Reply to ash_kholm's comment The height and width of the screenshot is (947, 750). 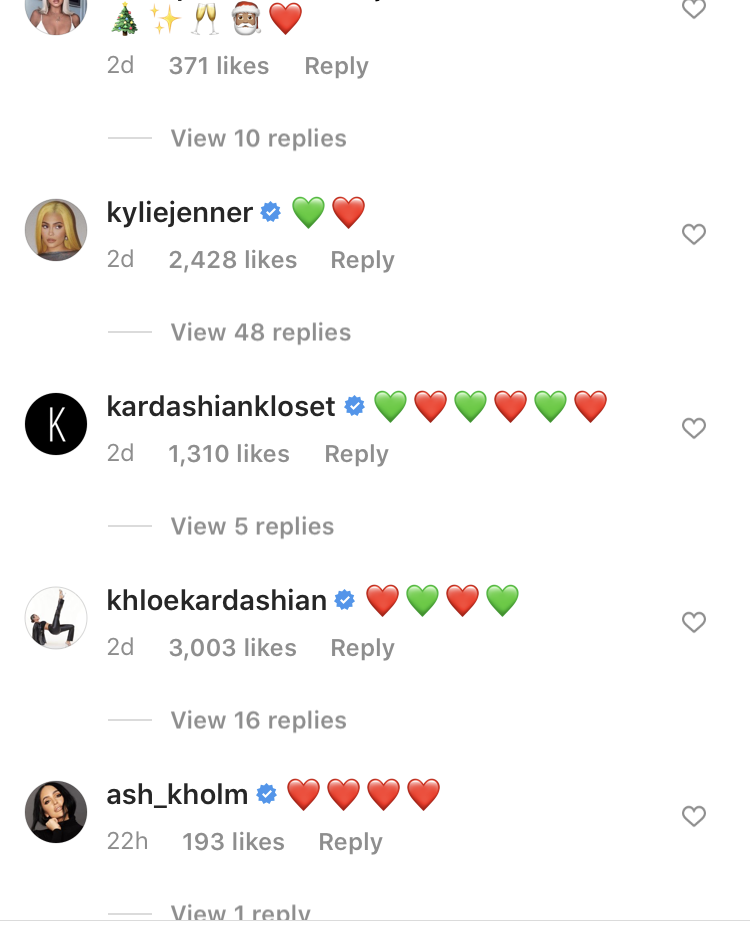coord(350,842)
